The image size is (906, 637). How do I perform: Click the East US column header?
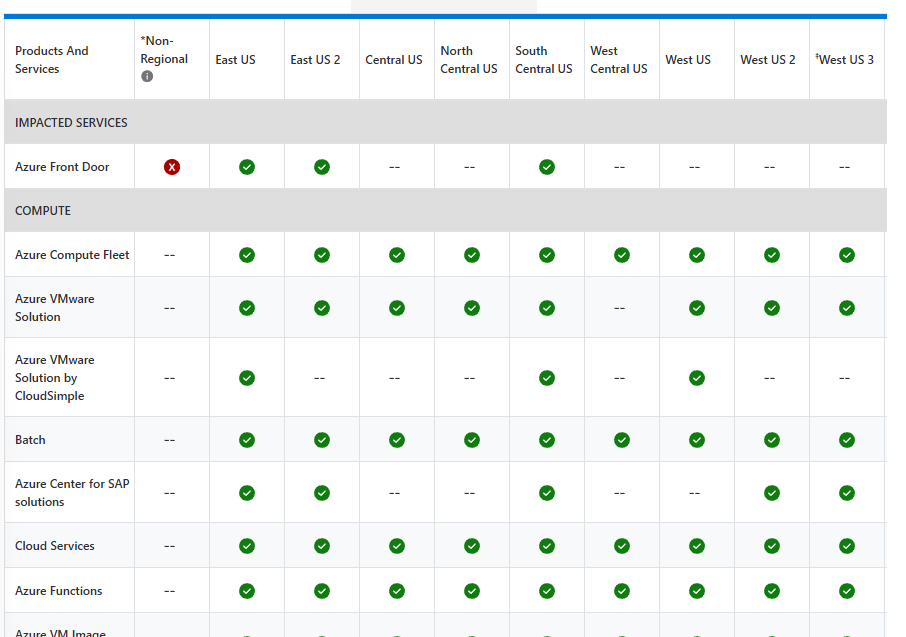235,59
